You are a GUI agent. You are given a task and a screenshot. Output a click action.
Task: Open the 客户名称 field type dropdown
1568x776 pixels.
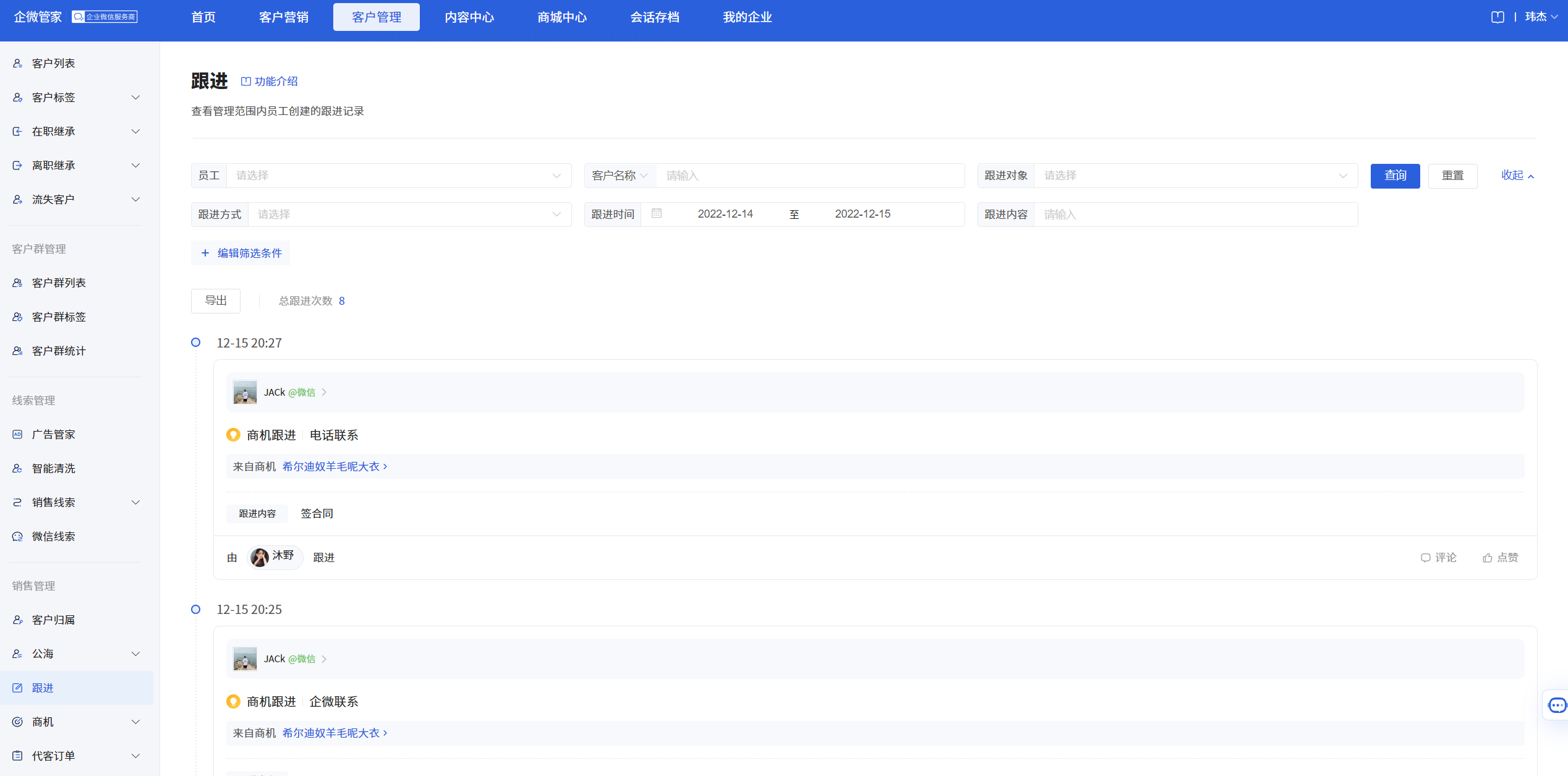(x=620, y=176)
